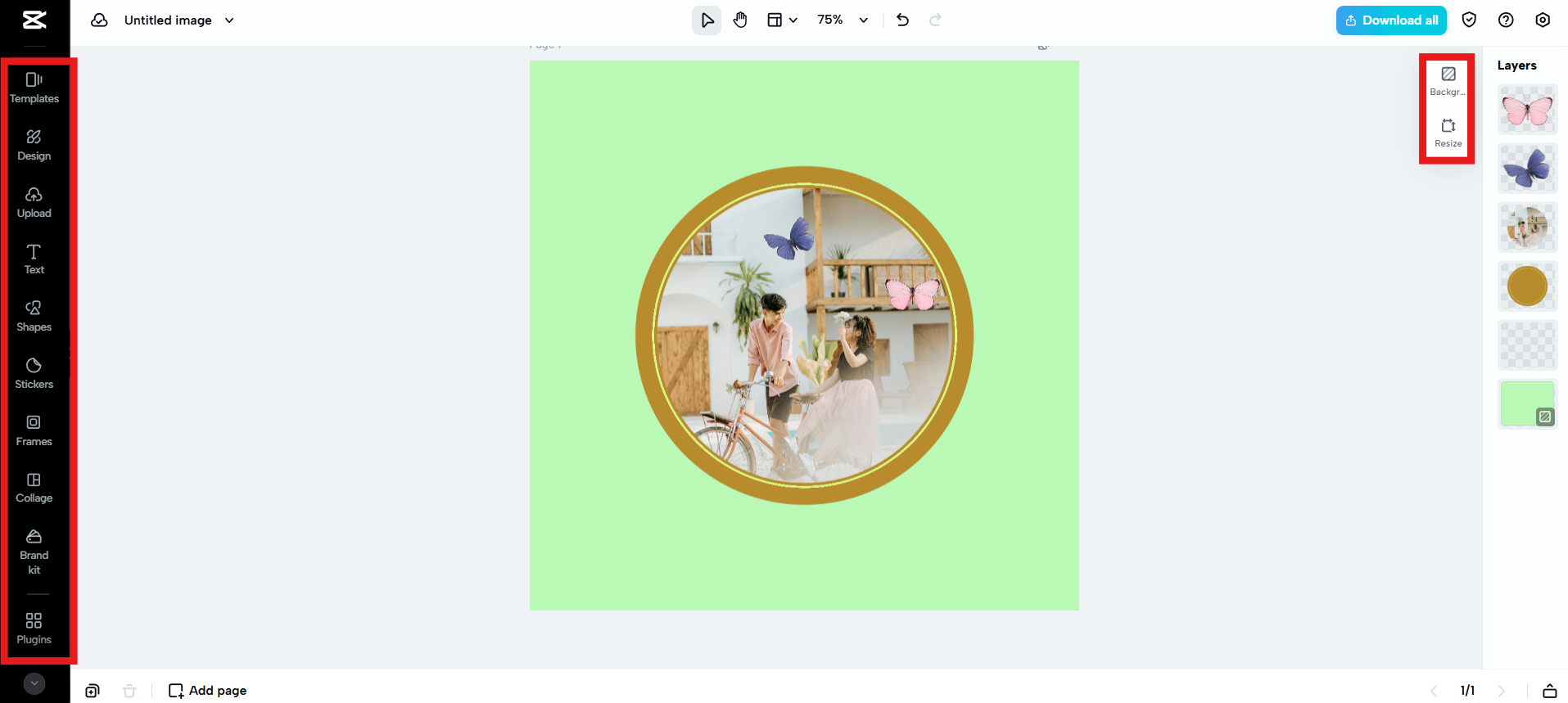Duplicate the current page icon
Image resolution: width=1568 pixels, height=703 pixels.
[x=93, y=691]
